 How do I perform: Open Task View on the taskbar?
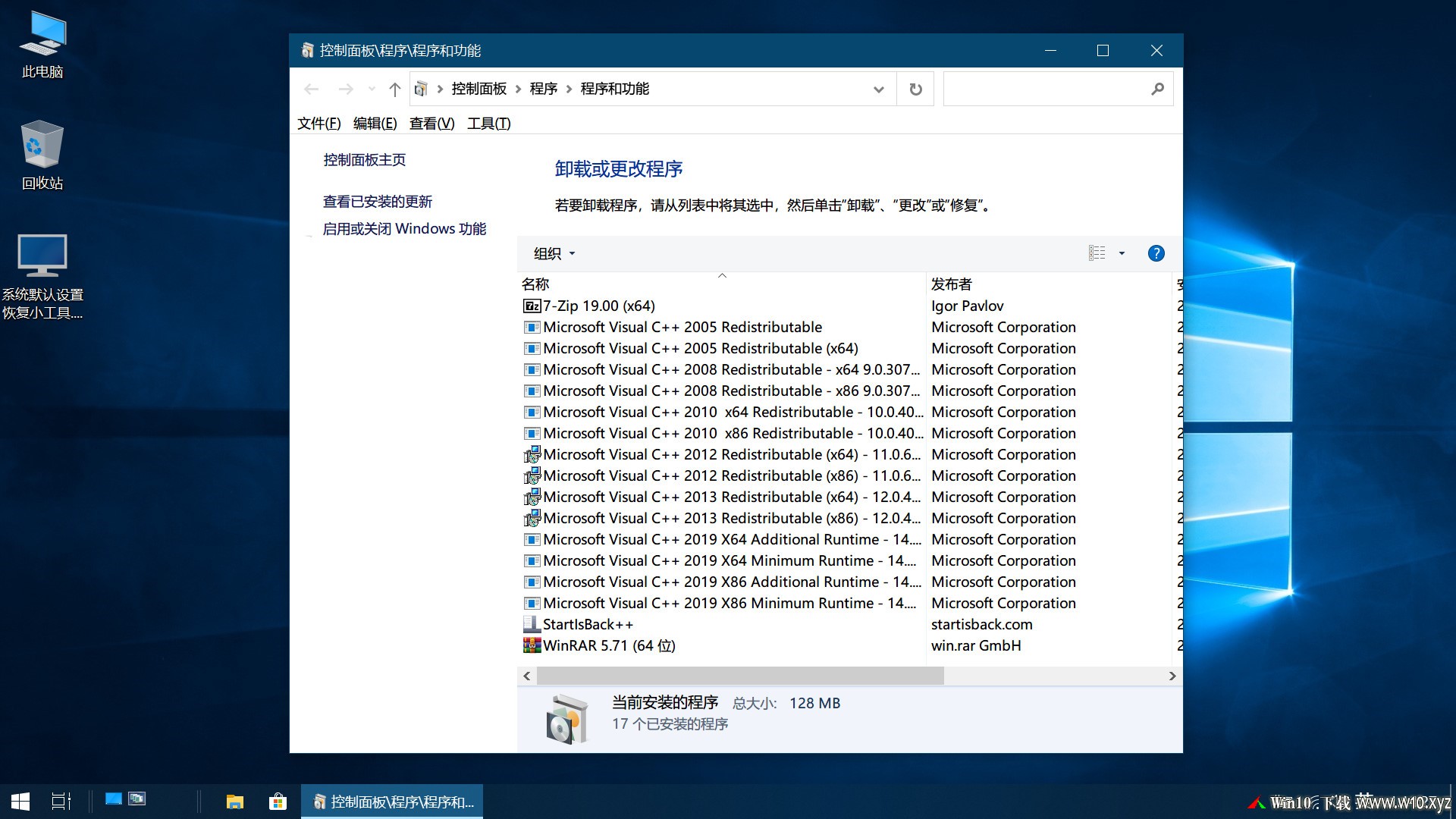click(61, 802)
